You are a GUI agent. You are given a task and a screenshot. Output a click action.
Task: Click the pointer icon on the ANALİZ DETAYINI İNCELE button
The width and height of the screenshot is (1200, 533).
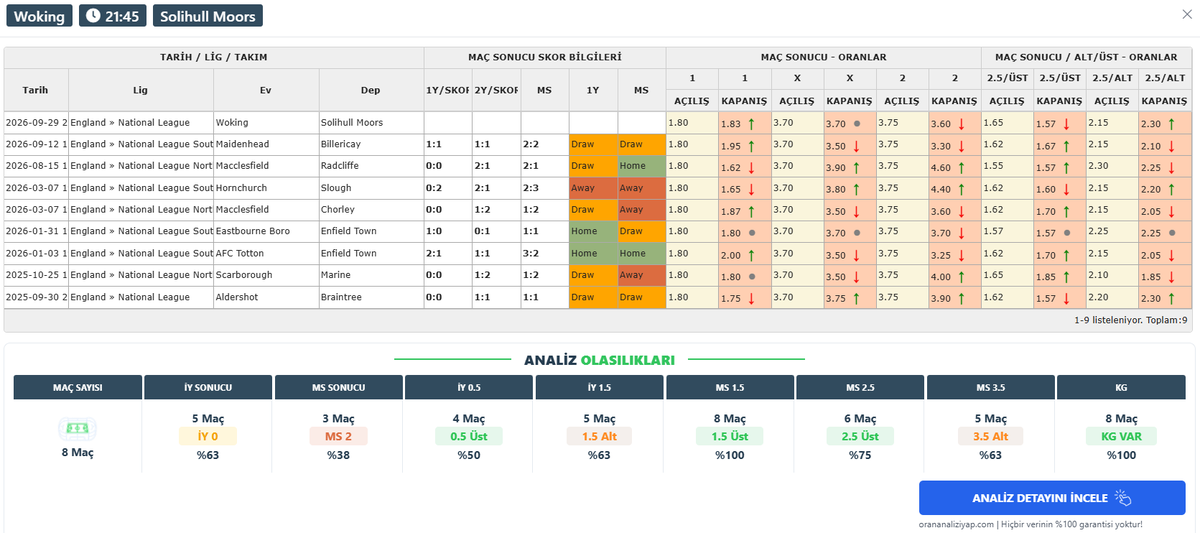pyautogui.click(x=1123, y=498)
